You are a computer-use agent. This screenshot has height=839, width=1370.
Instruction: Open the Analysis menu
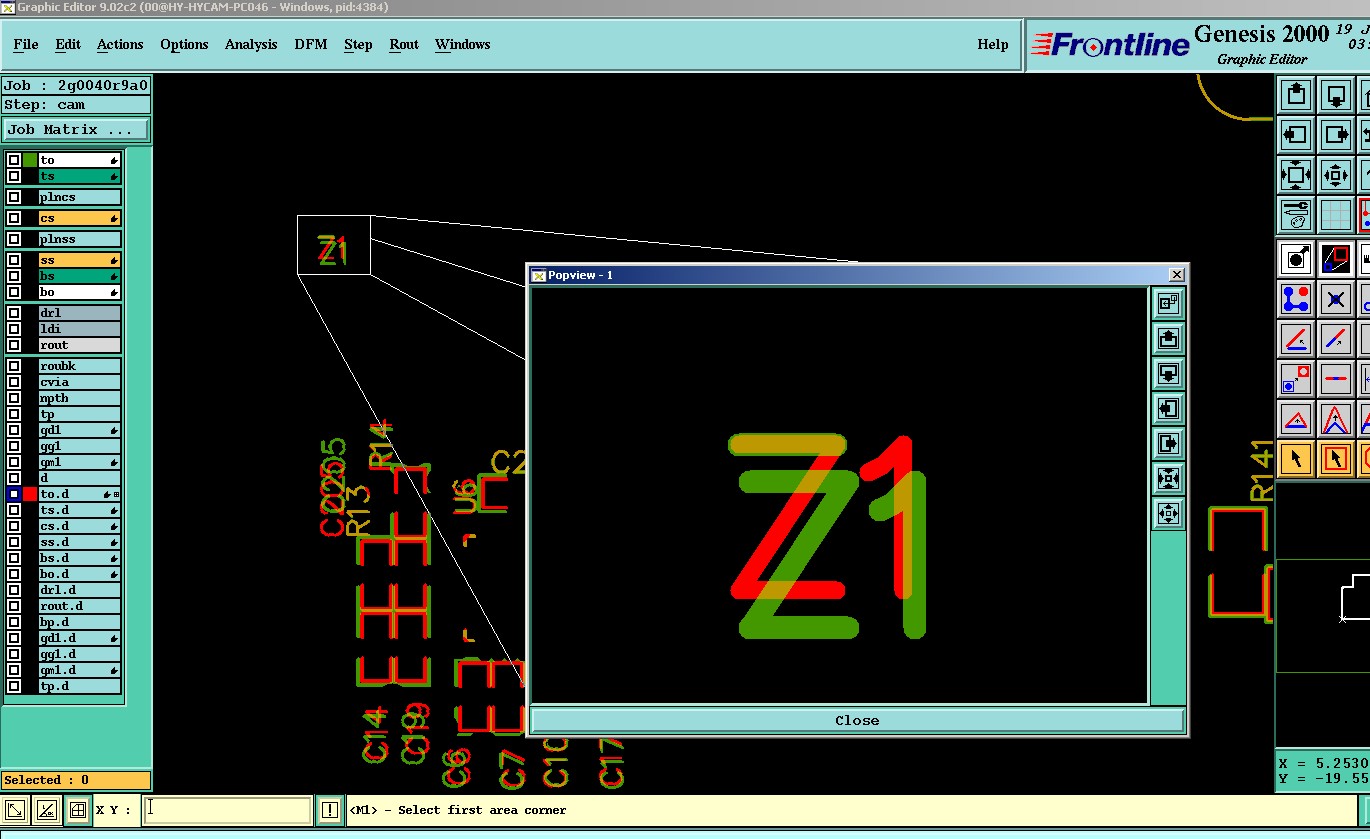pos(251,44)
